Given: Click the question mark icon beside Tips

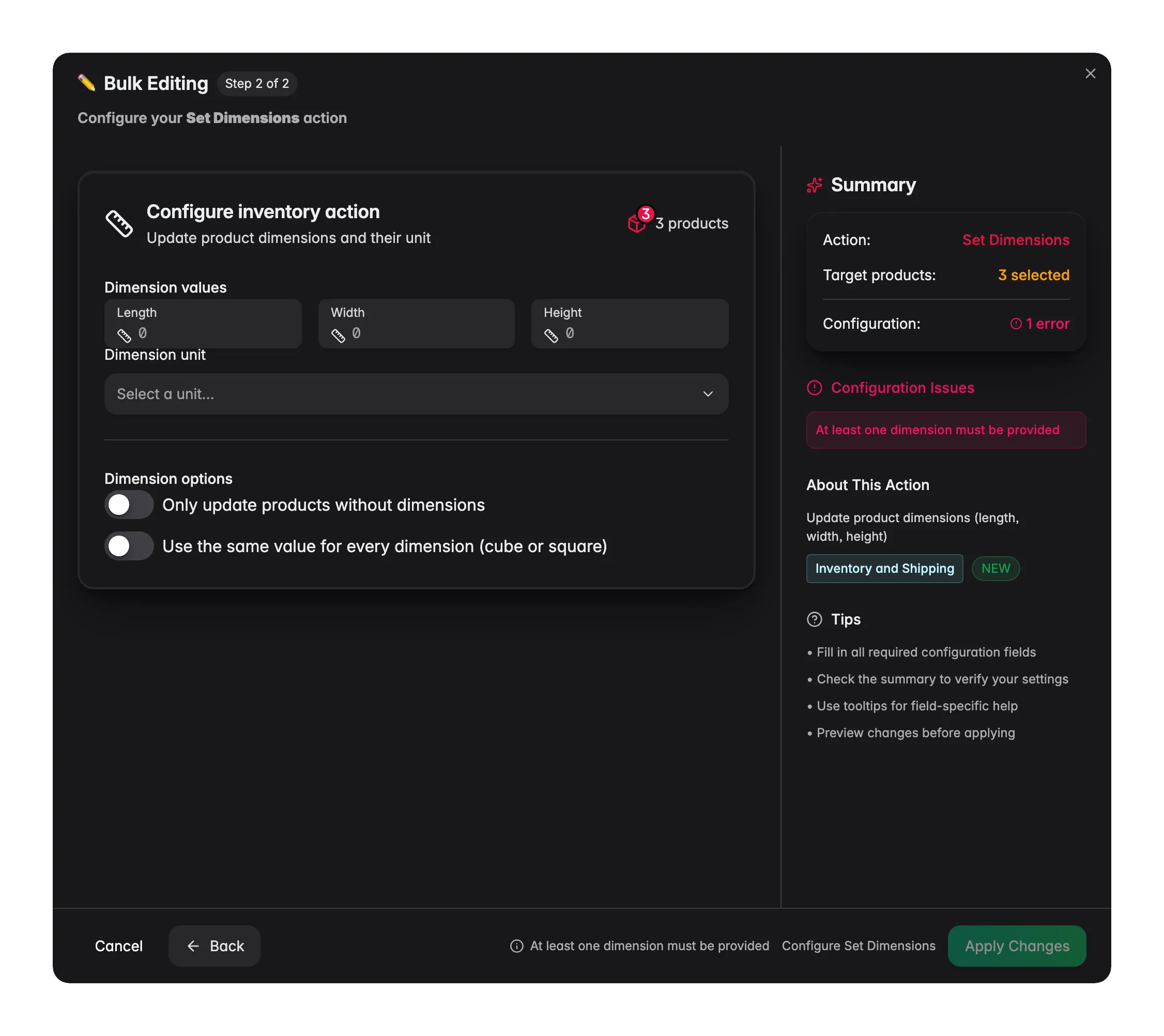Looking at the screenshot, I should point(815,619).
